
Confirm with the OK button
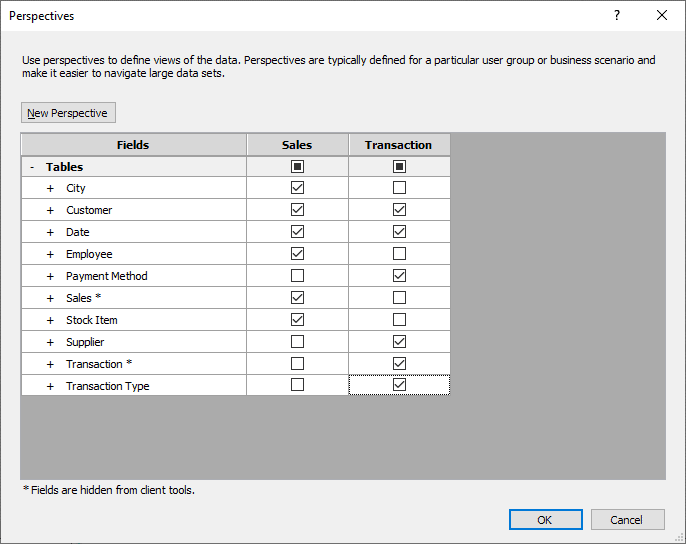545,520
